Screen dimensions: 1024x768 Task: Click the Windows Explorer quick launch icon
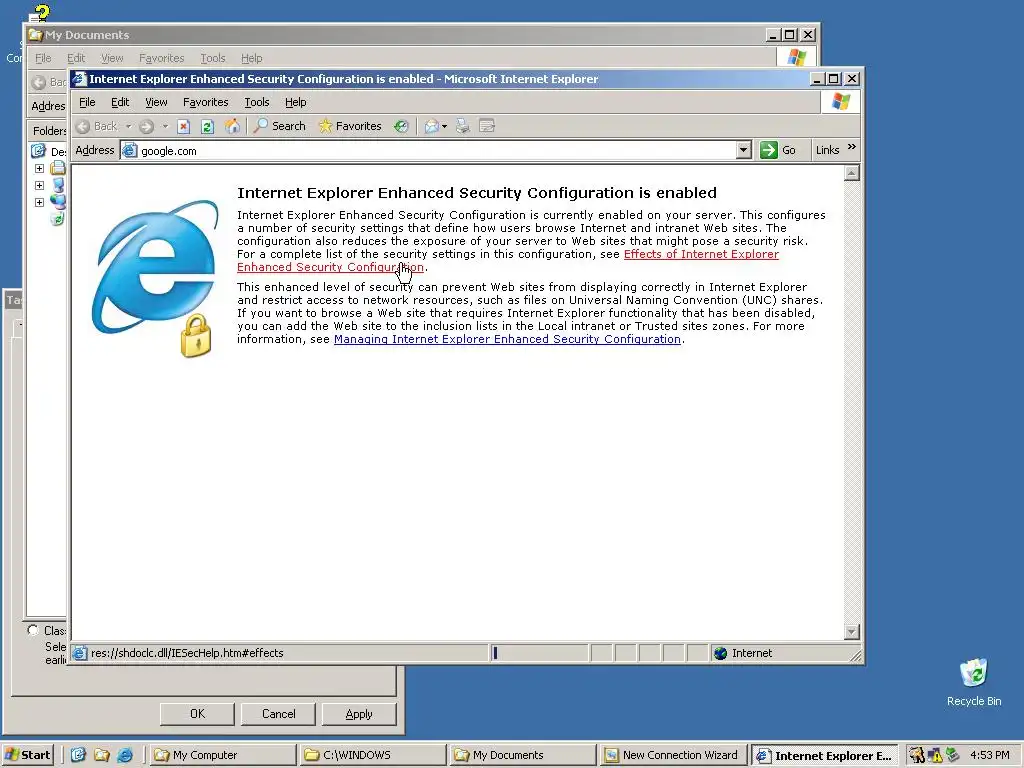102,755
